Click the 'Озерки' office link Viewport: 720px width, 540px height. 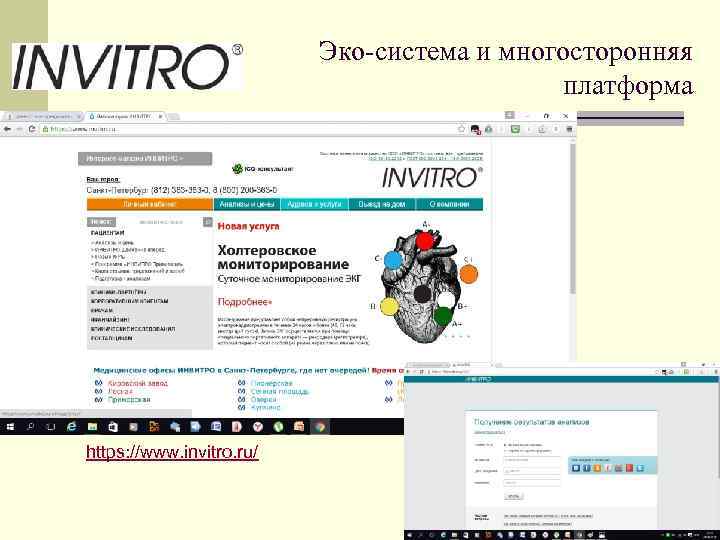tap(264, 399)
